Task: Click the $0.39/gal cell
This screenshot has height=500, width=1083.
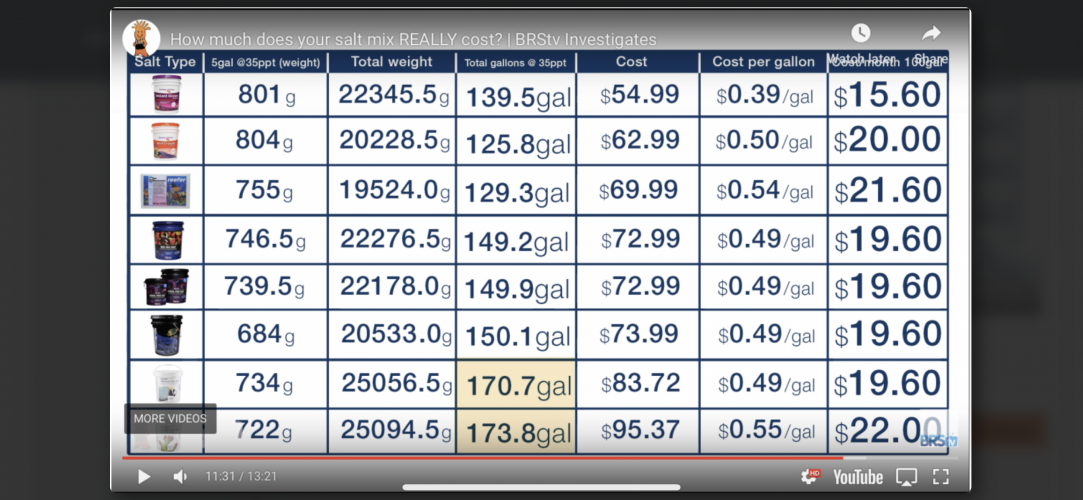Action: coord(763,95)
